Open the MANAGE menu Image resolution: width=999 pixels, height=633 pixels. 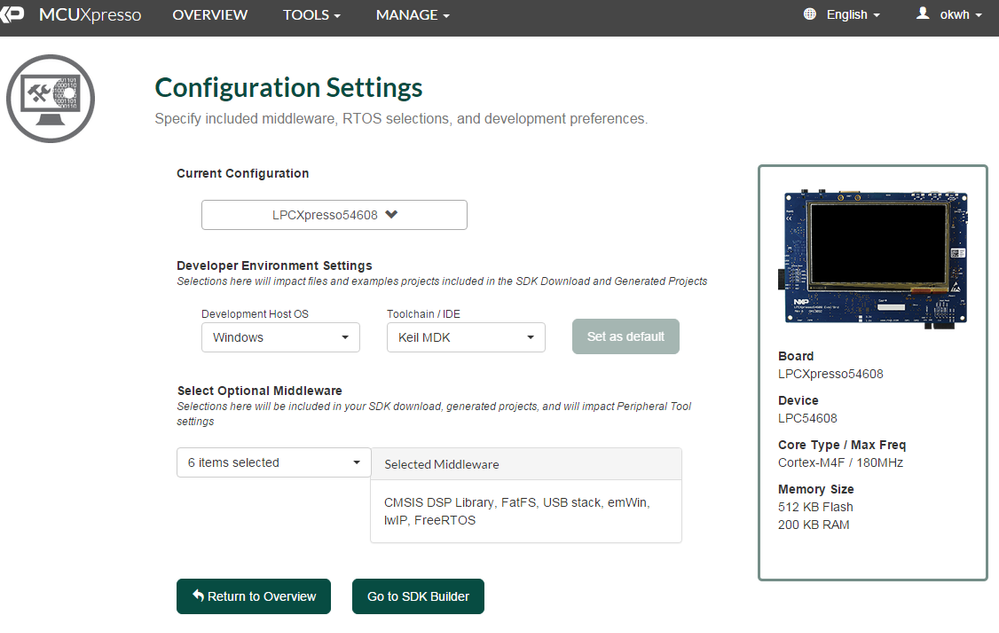[412, 15]
